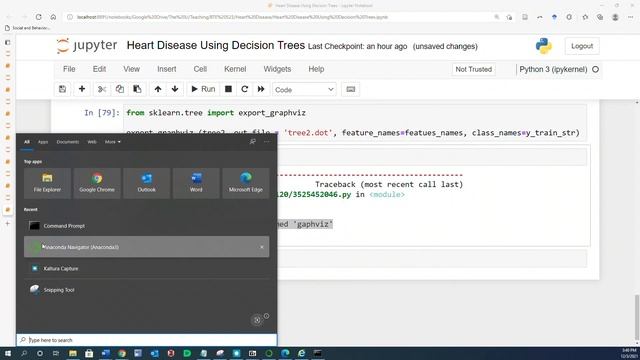The height and width of the screenshot is (360, 640).
Task: Save the notebook with the floppy disk icon
Action: pyautogui.click(x=62, y=89)
